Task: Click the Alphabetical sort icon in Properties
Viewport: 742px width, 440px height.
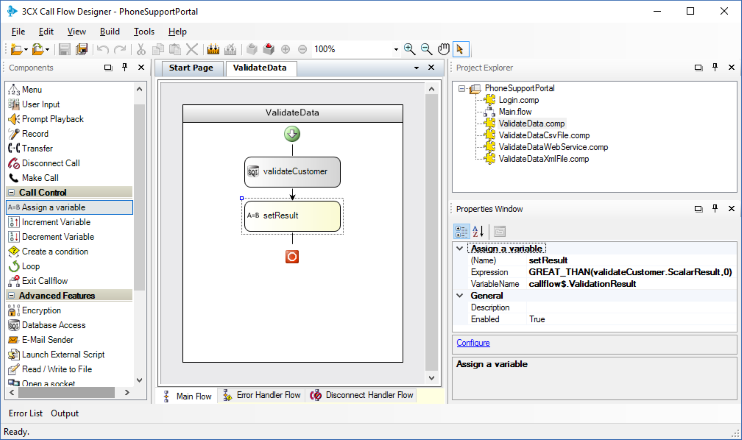Action: [478, 231]
